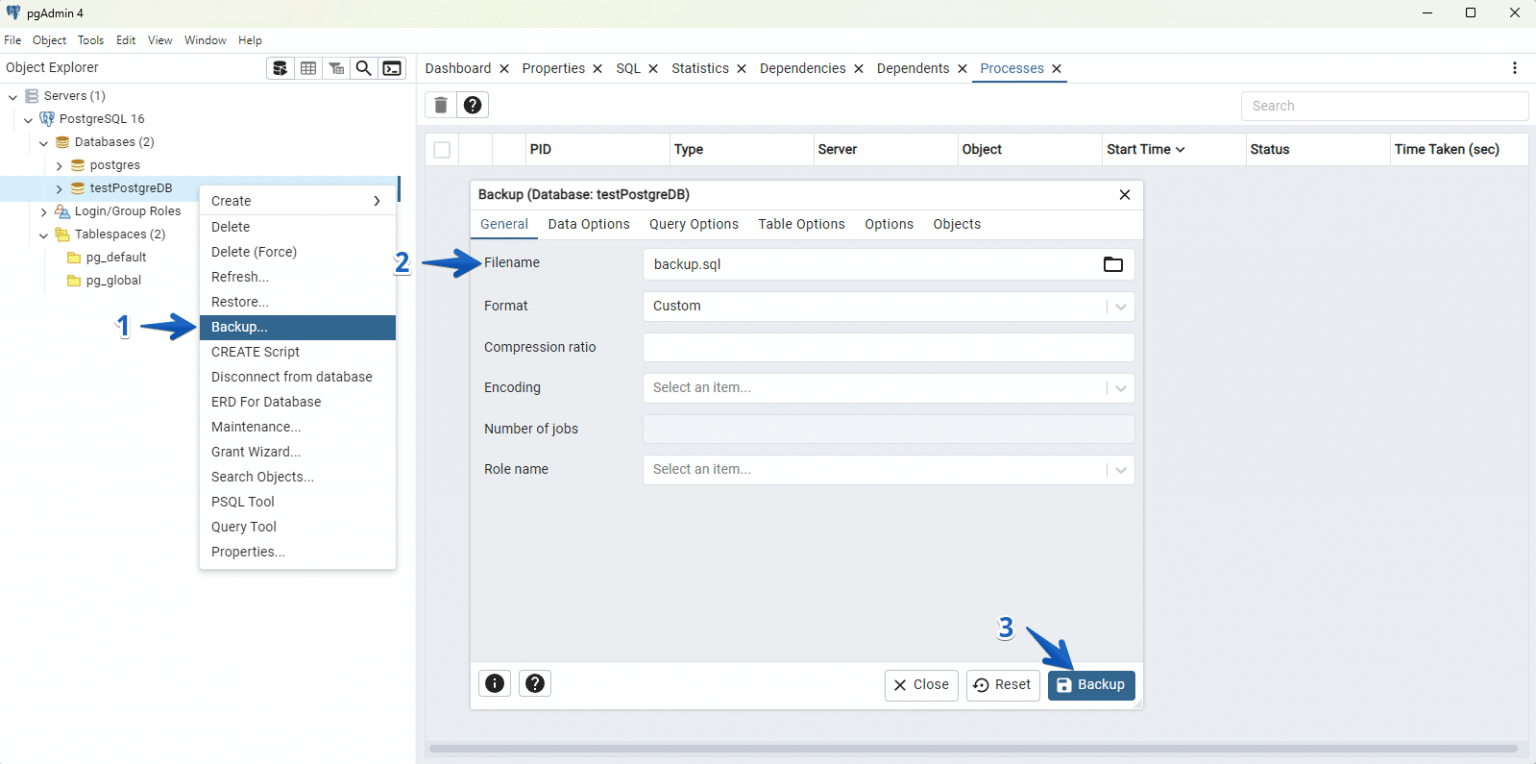Open the Encoding selection dropdown

click(x=1121, y=387)
